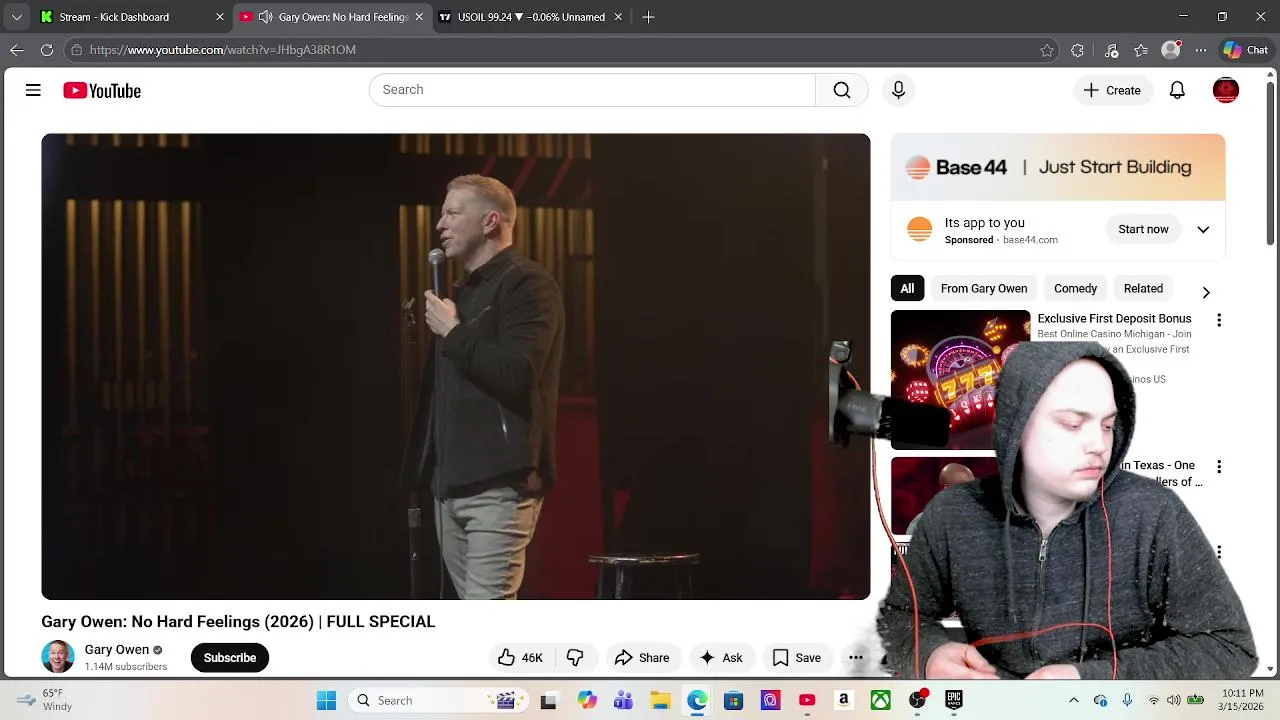Open browser extensions puzzle icon
This screenshot has height=720, width=1280.
[1077, 50]
